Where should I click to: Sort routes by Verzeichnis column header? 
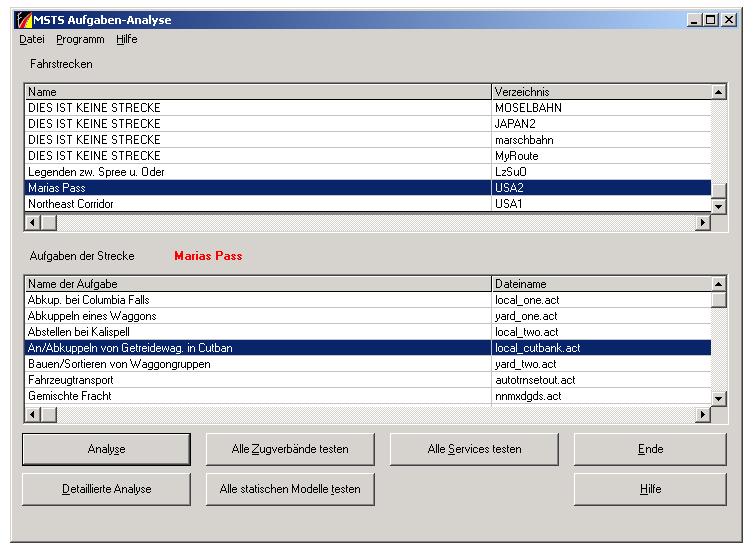click(600, 92)
